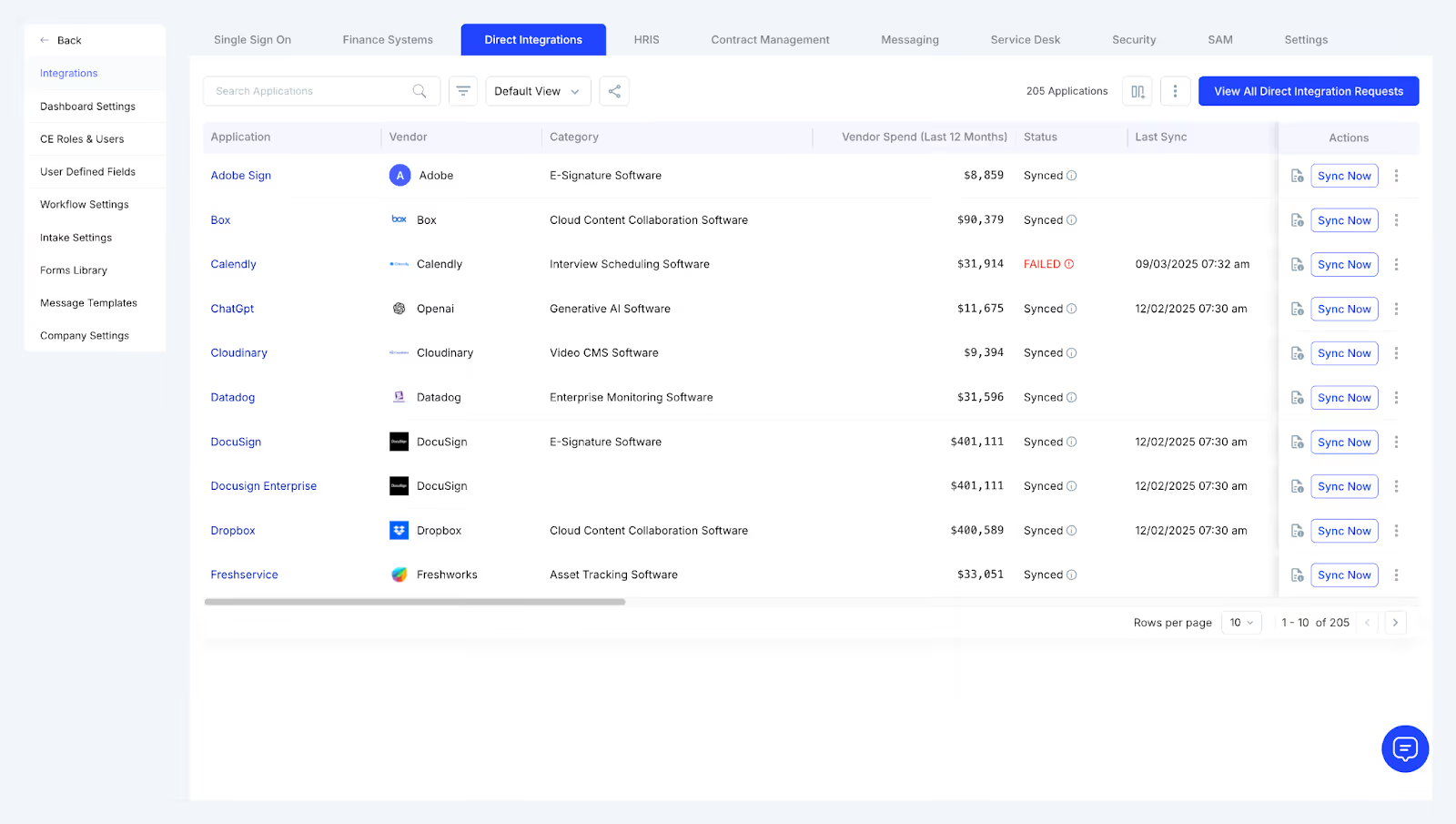Screen dimensions: 1456x824
Task: Open more actions for the Datadog row
Action: point(1396,398)
